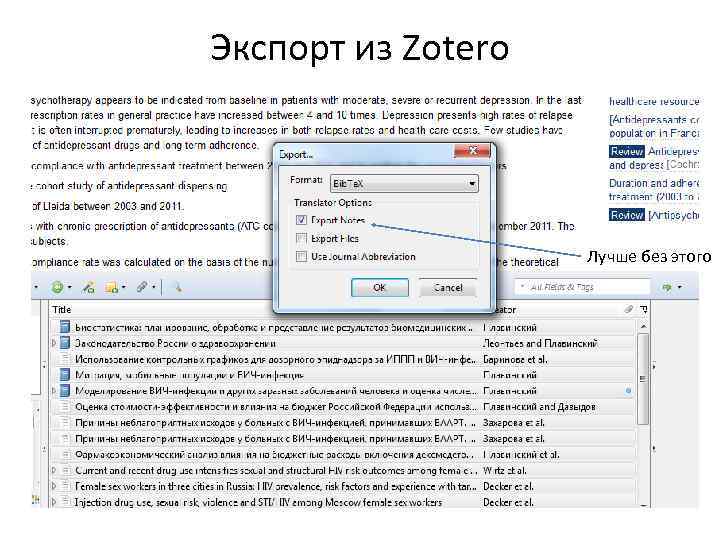This screenshot has height=540, width=720.
Task: Click the paperclip attachment column header icon
Action: (629, 309)
